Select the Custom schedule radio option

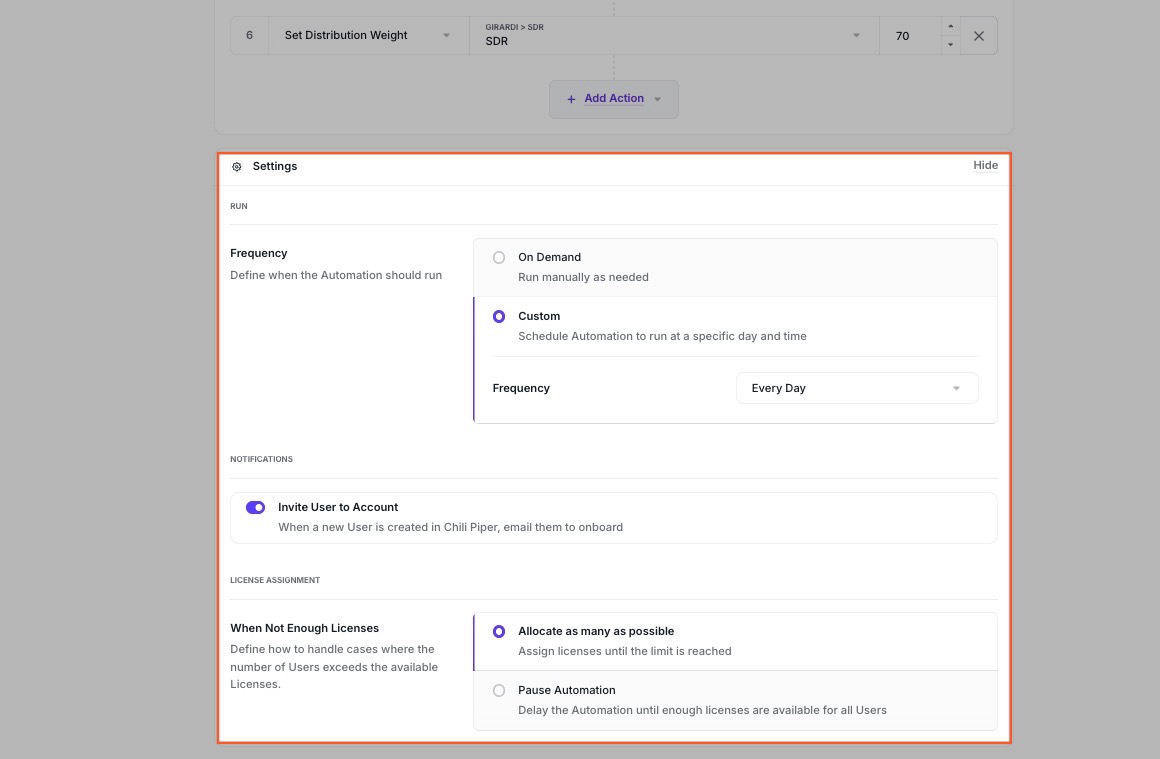[499, 317]
